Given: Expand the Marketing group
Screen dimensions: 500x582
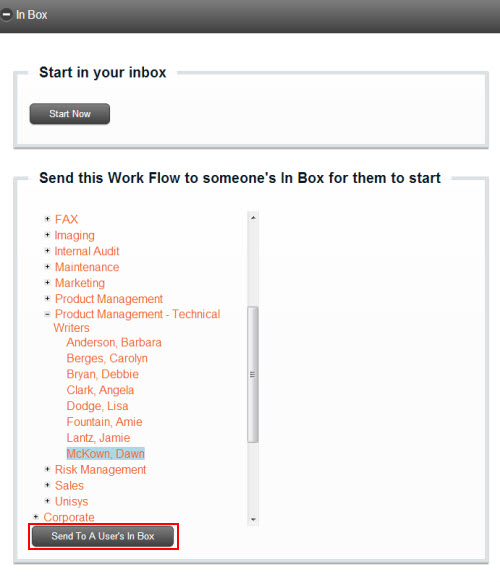Looking at the screenshot, I should (x=47, y=283).
